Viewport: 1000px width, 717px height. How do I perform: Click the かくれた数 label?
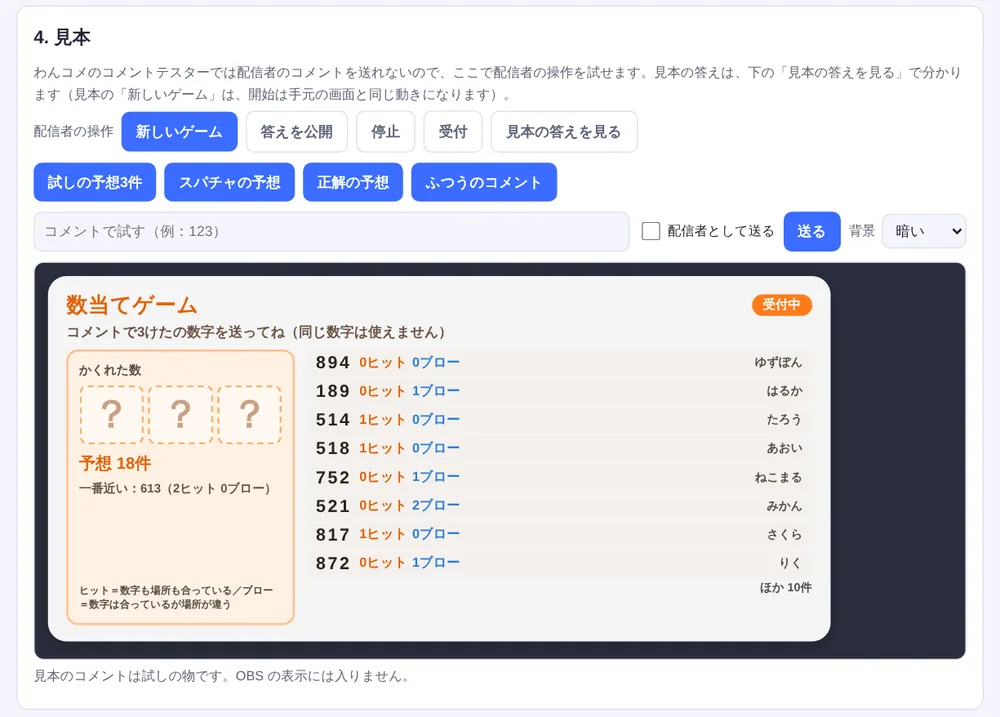[110, 370]
